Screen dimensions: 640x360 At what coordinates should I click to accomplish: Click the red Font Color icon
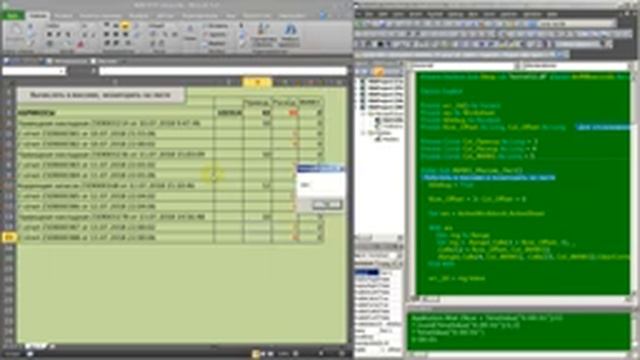(x=81, y=44)
